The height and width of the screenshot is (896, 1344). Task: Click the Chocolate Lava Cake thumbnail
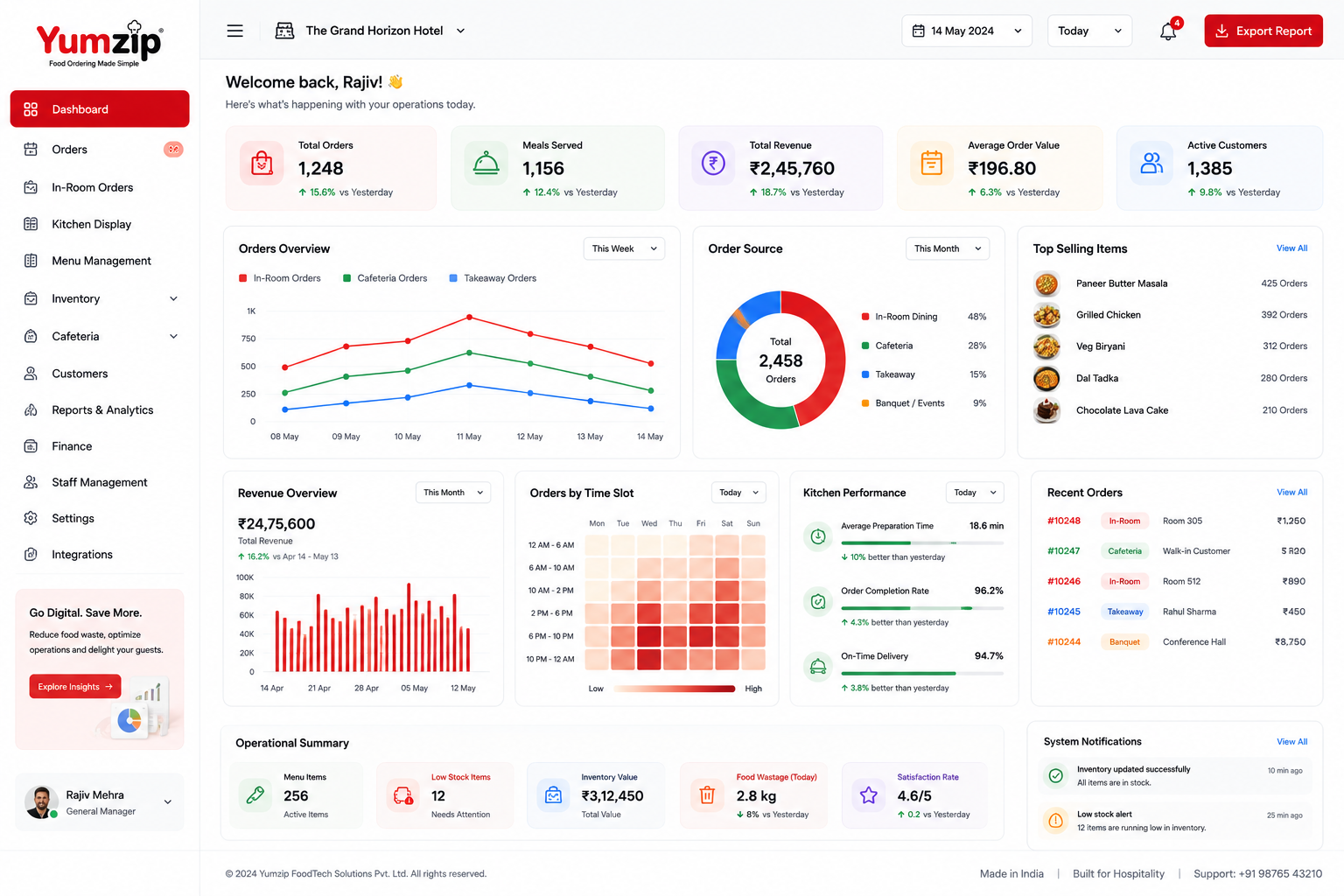point(1046,410)
